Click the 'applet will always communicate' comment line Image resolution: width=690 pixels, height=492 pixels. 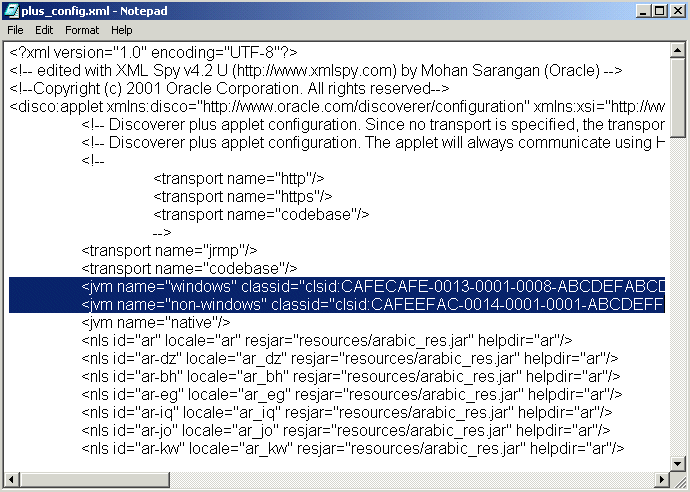click(x=373, y=143)
